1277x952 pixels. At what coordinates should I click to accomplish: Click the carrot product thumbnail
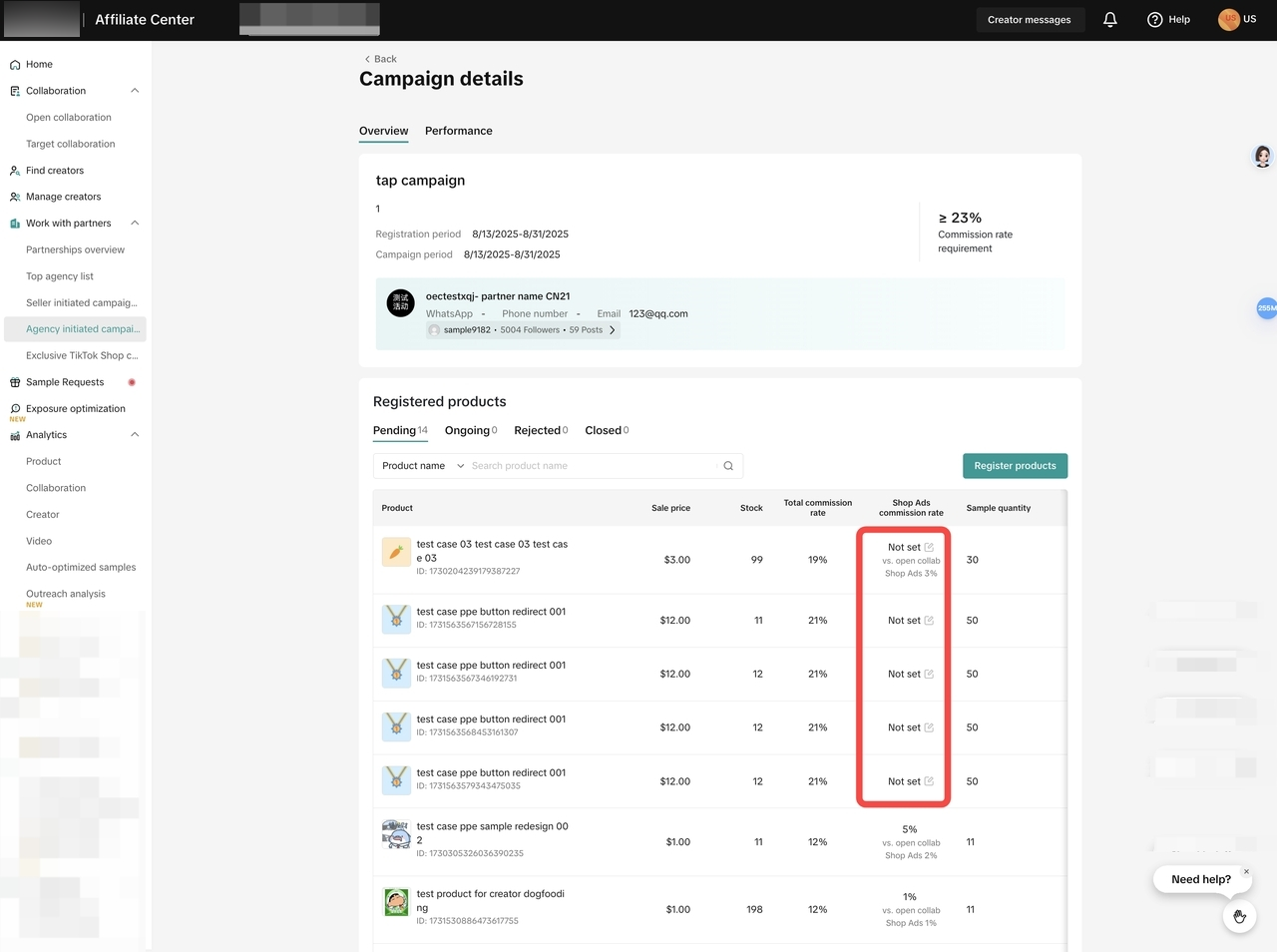[x=396, y=552]
